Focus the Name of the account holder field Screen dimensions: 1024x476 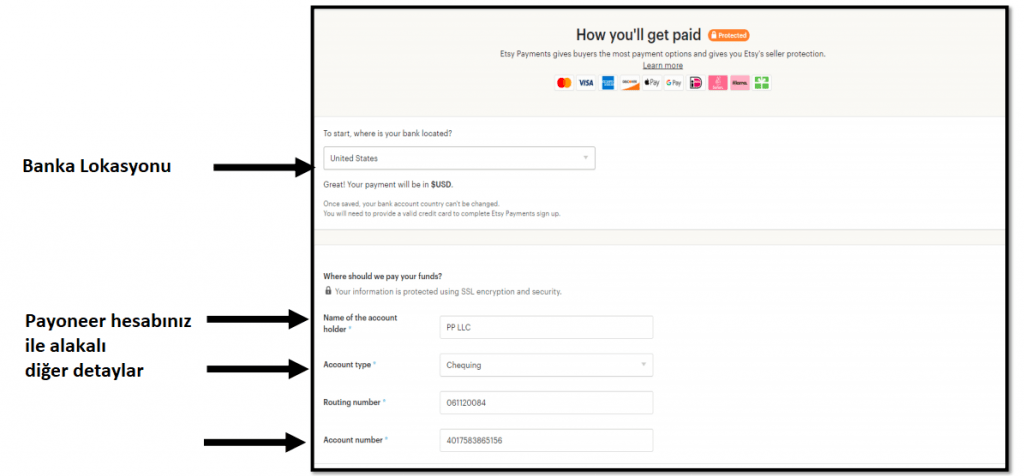547,327
